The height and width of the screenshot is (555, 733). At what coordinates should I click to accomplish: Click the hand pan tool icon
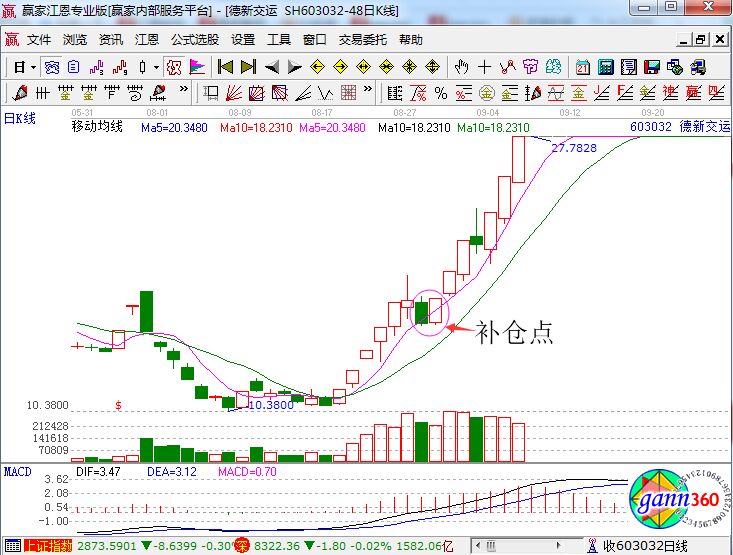461,67
